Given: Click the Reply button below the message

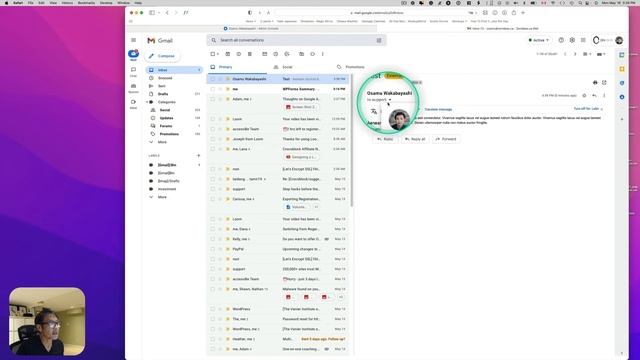Looking at the screenshot, I should [x=384, y=139].
